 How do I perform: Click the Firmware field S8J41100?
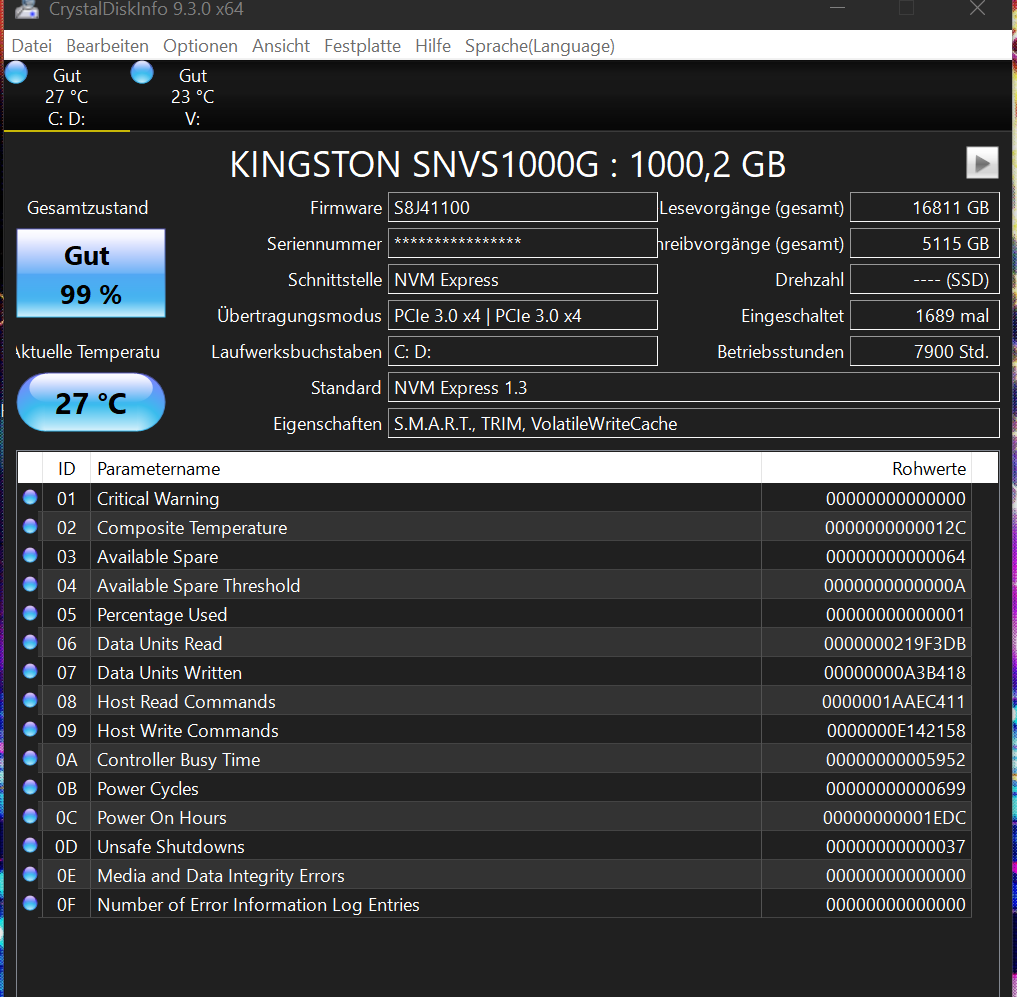click(x=523, y=208)
